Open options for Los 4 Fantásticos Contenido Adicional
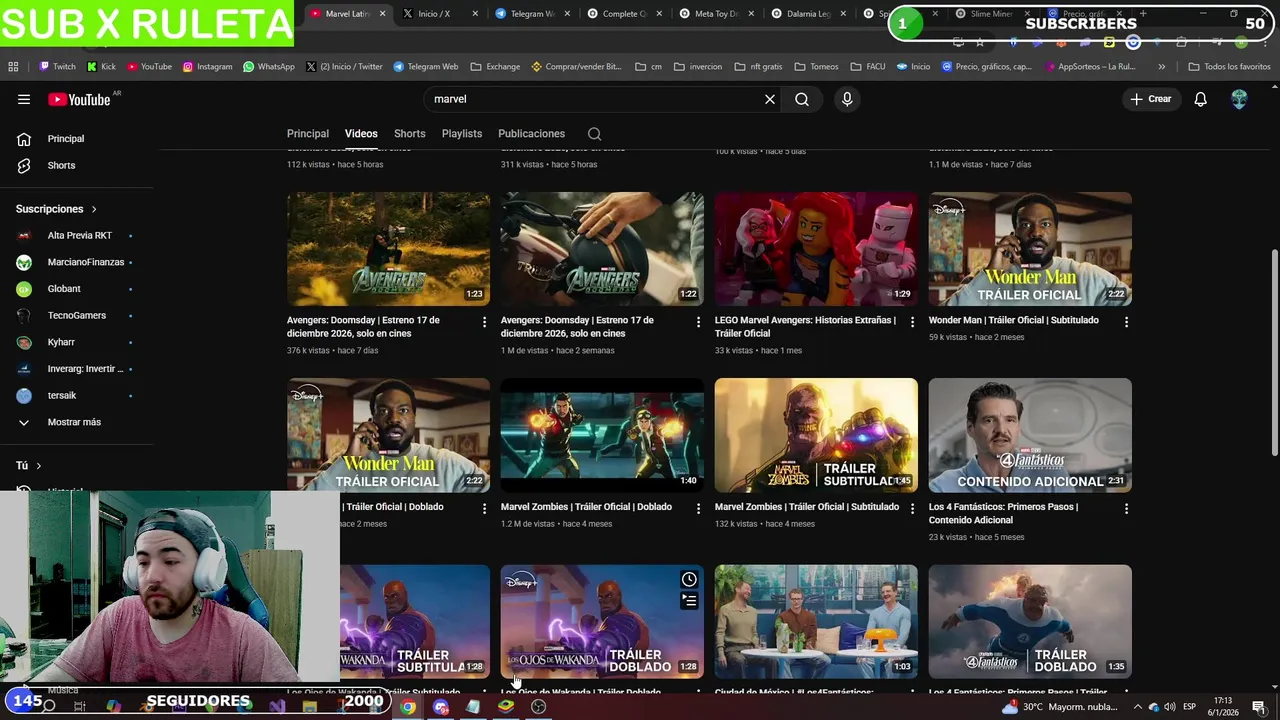This screenshot has height=720, width=1280. pos(1126,508)
